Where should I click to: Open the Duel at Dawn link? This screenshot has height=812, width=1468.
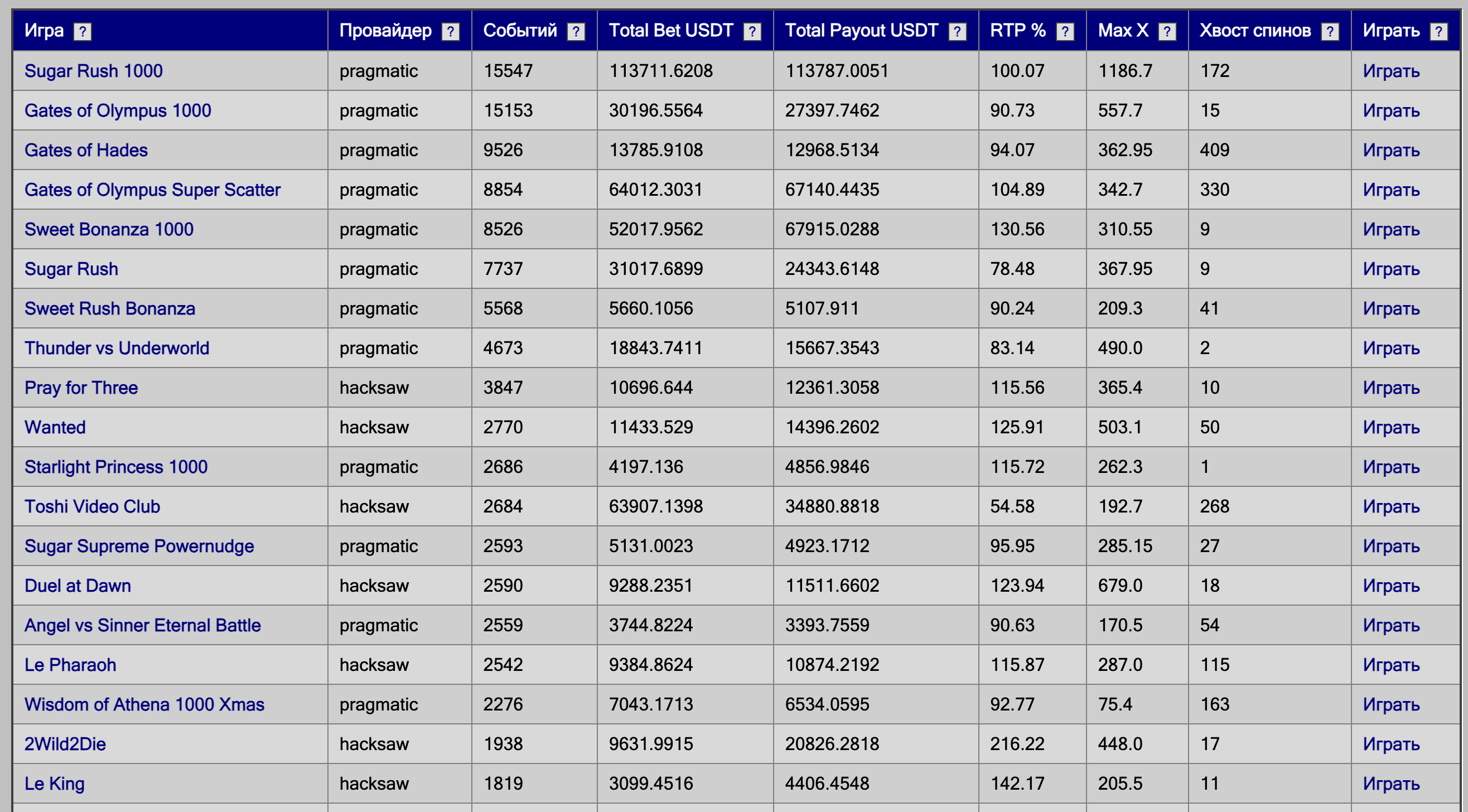coord(78,585)
